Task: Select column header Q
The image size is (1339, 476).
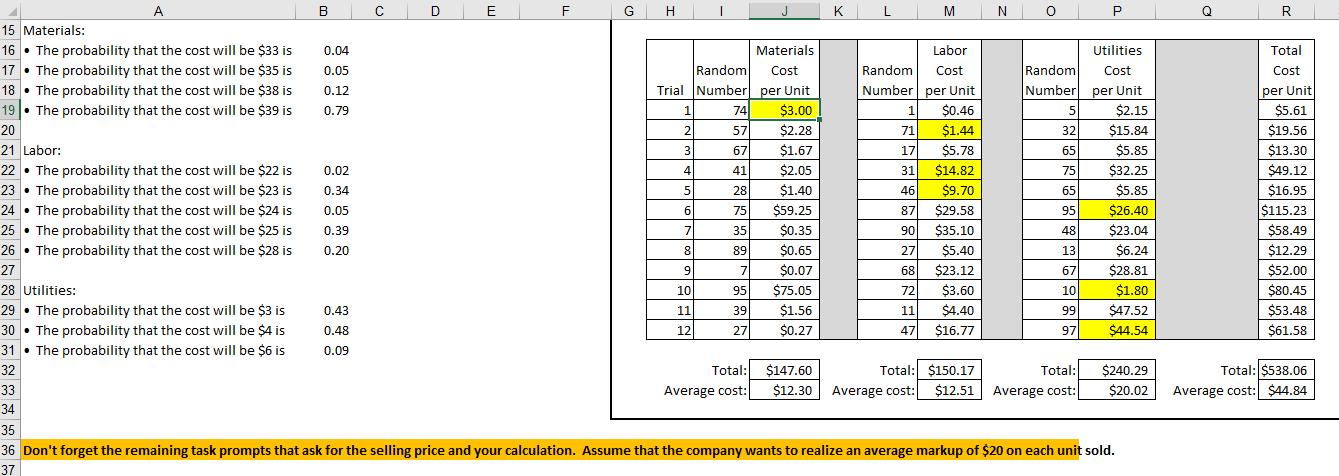Action: coord(1207,11)
